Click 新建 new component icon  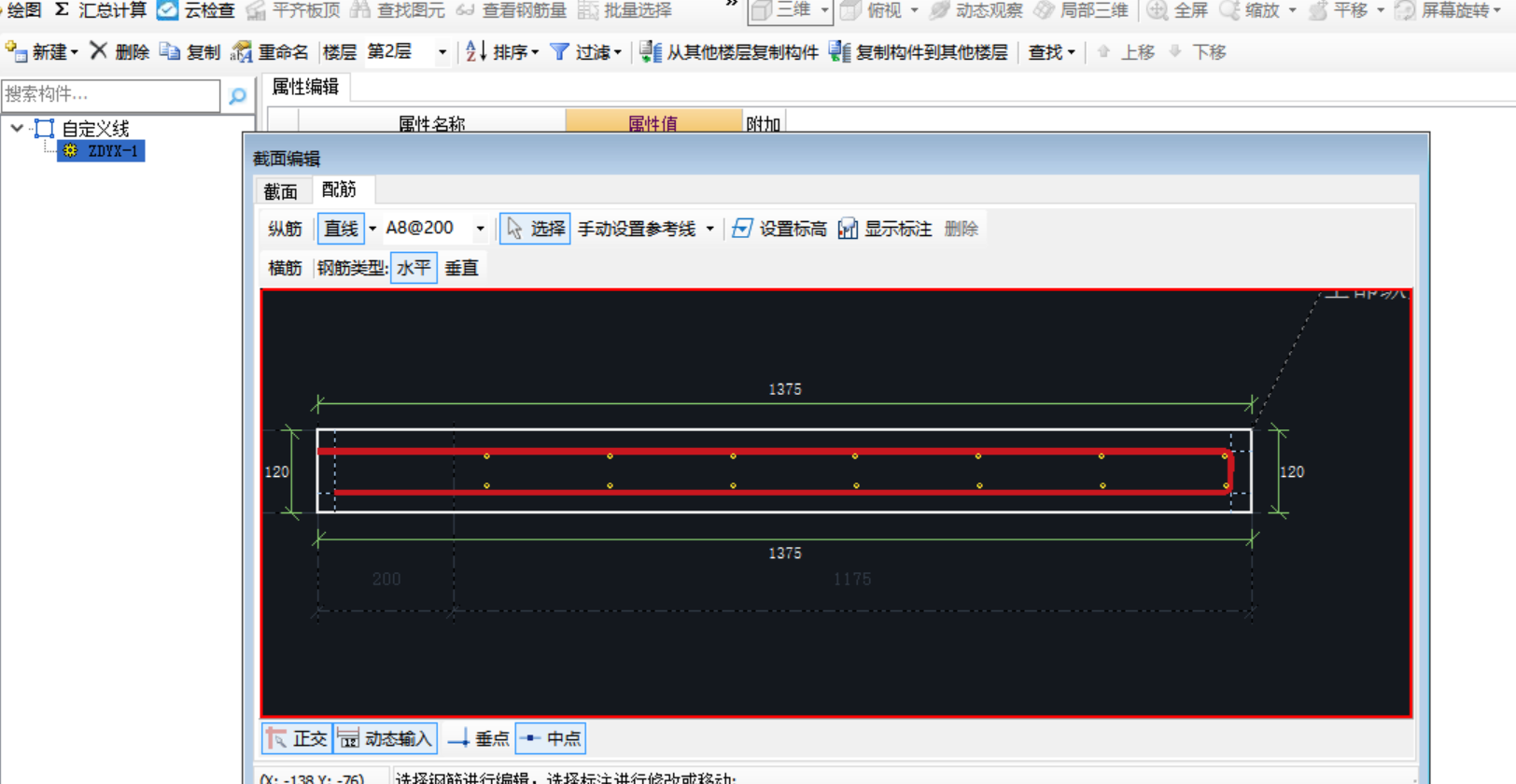tap(16, 51)
